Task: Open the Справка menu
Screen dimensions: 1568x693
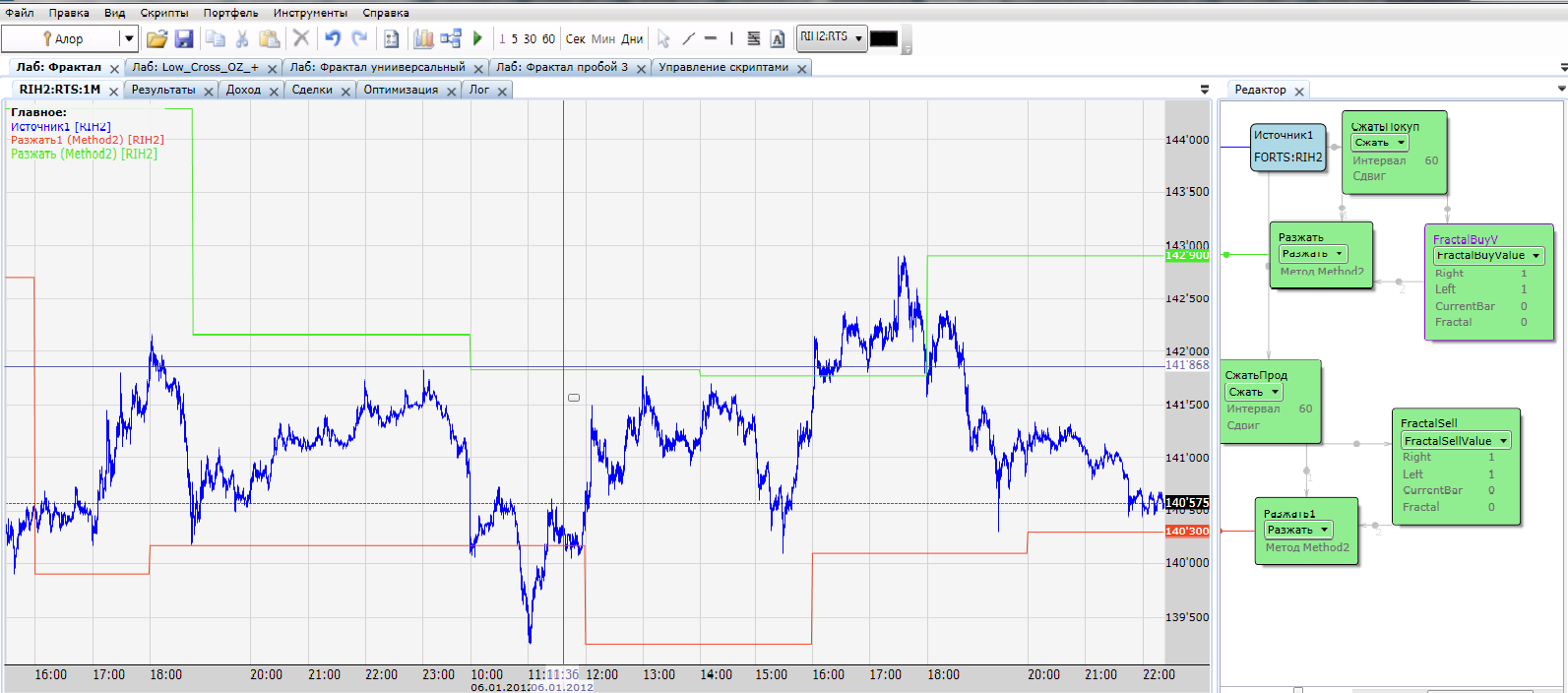Action: tap(386, 13)
